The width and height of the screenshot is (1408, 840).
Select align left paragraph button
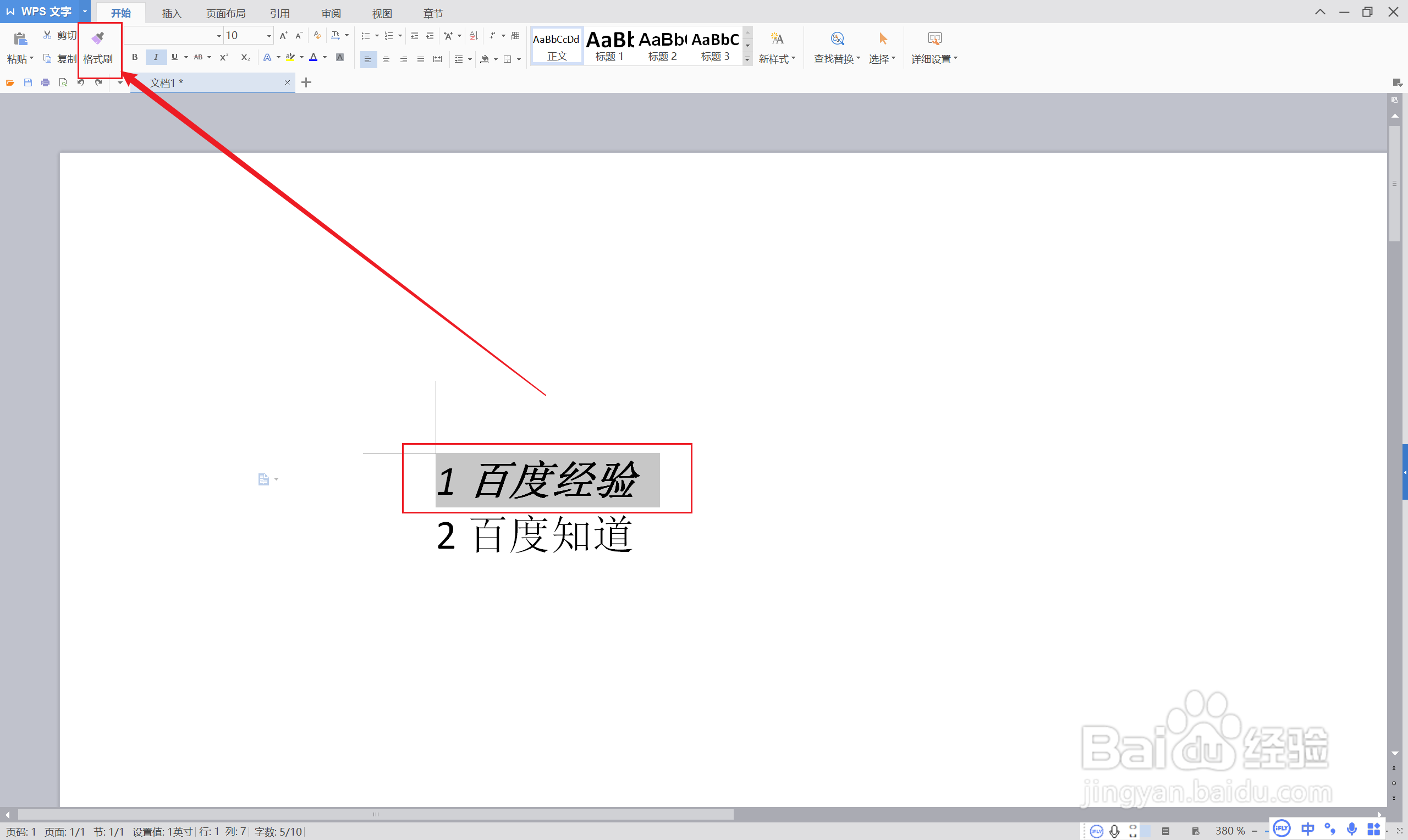tap(368, 59)
